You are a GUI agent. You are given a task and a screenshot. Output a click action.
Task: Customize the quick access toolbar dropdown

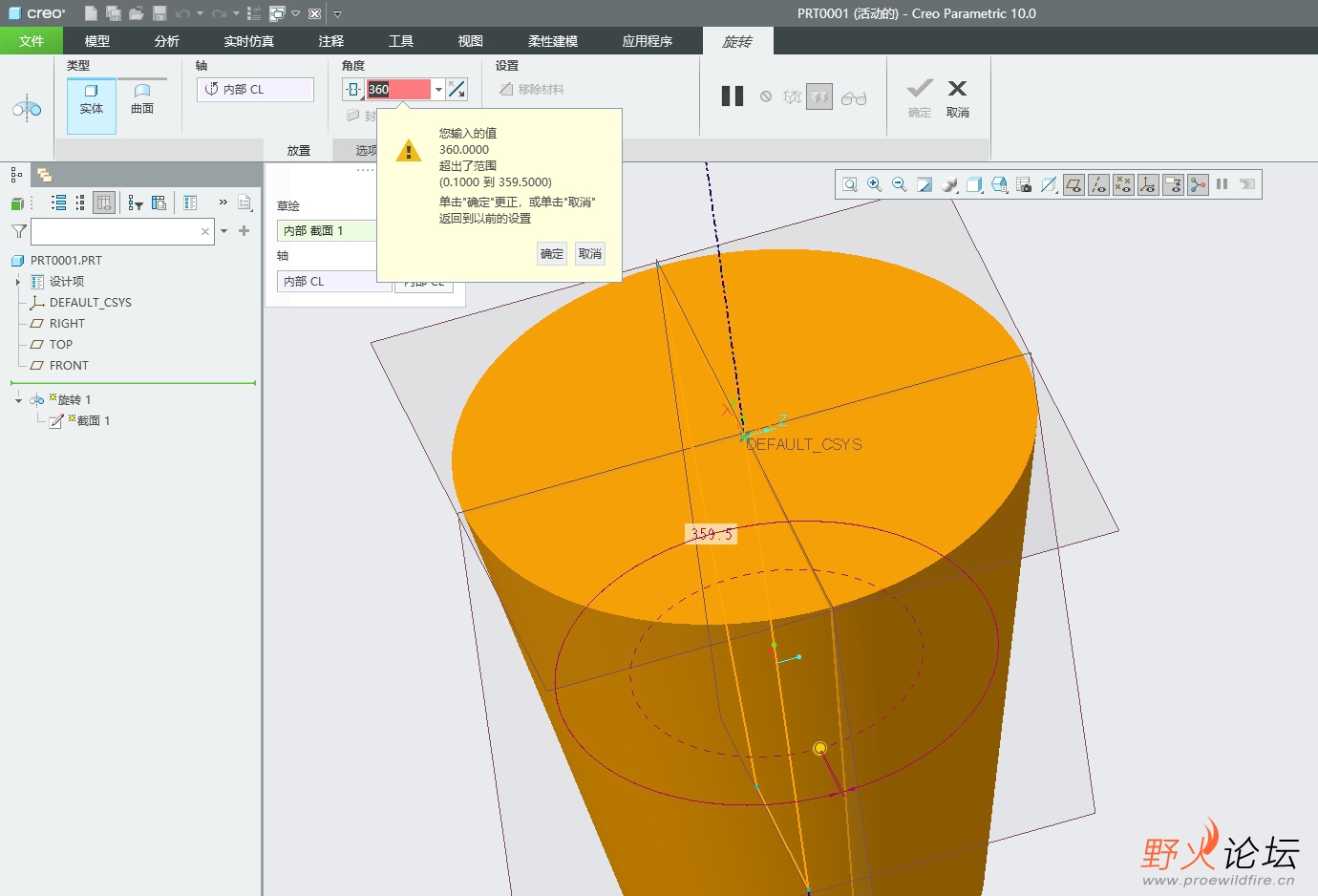[x=337, y=14]
